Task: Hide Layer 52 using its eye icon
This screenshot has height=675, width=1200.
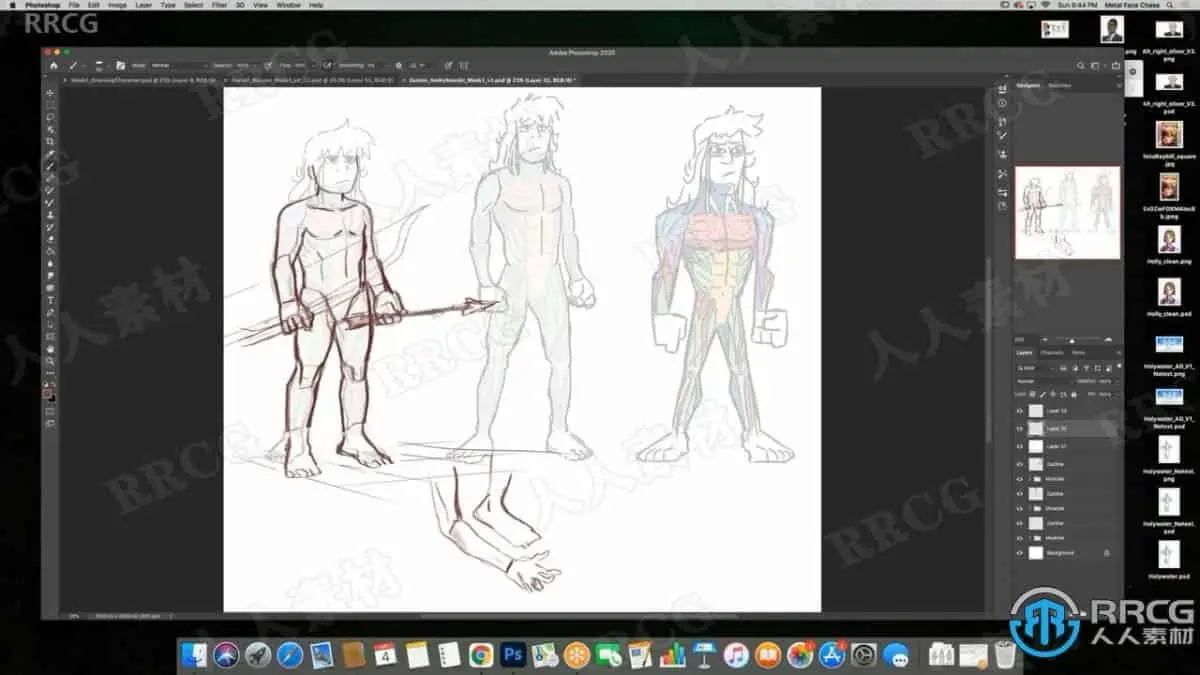Action: 1020,428
